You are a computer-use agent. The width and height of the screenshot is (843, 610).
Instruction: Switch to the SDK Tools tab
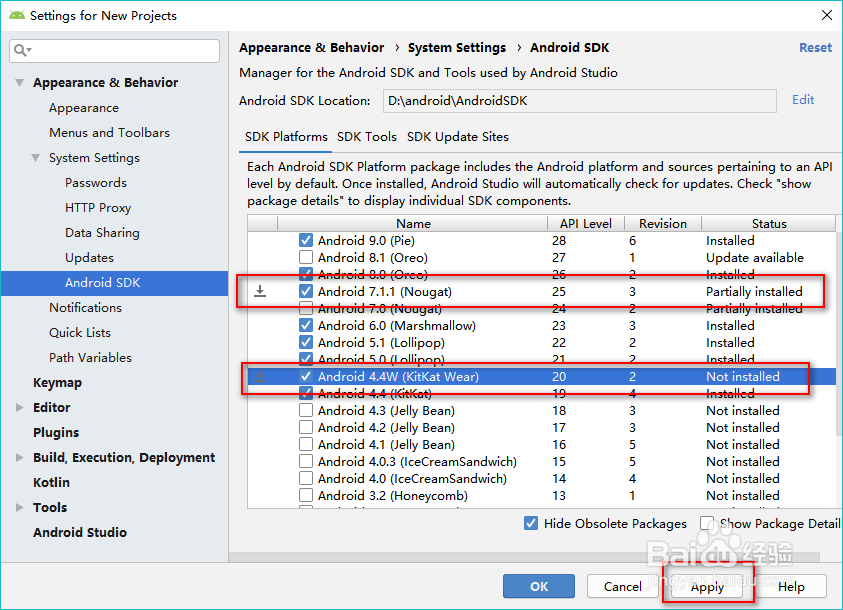[x=366, y=137]
